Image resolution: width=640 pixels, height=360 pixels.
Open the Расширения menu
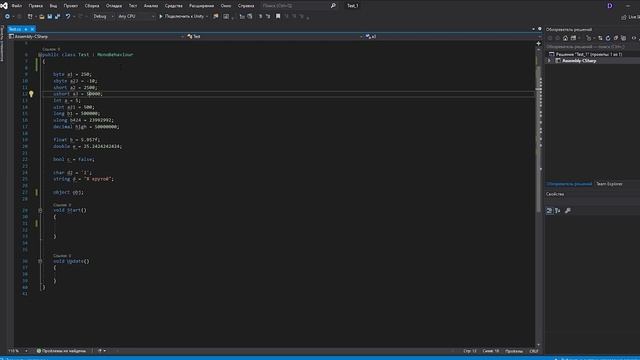[x=202, y=6]
